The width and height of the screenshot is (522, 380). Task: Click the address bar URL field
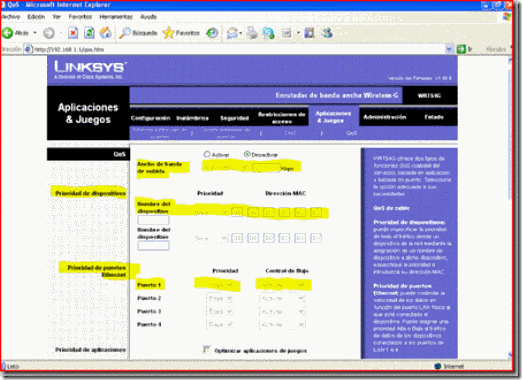click(x=238, y=49)
